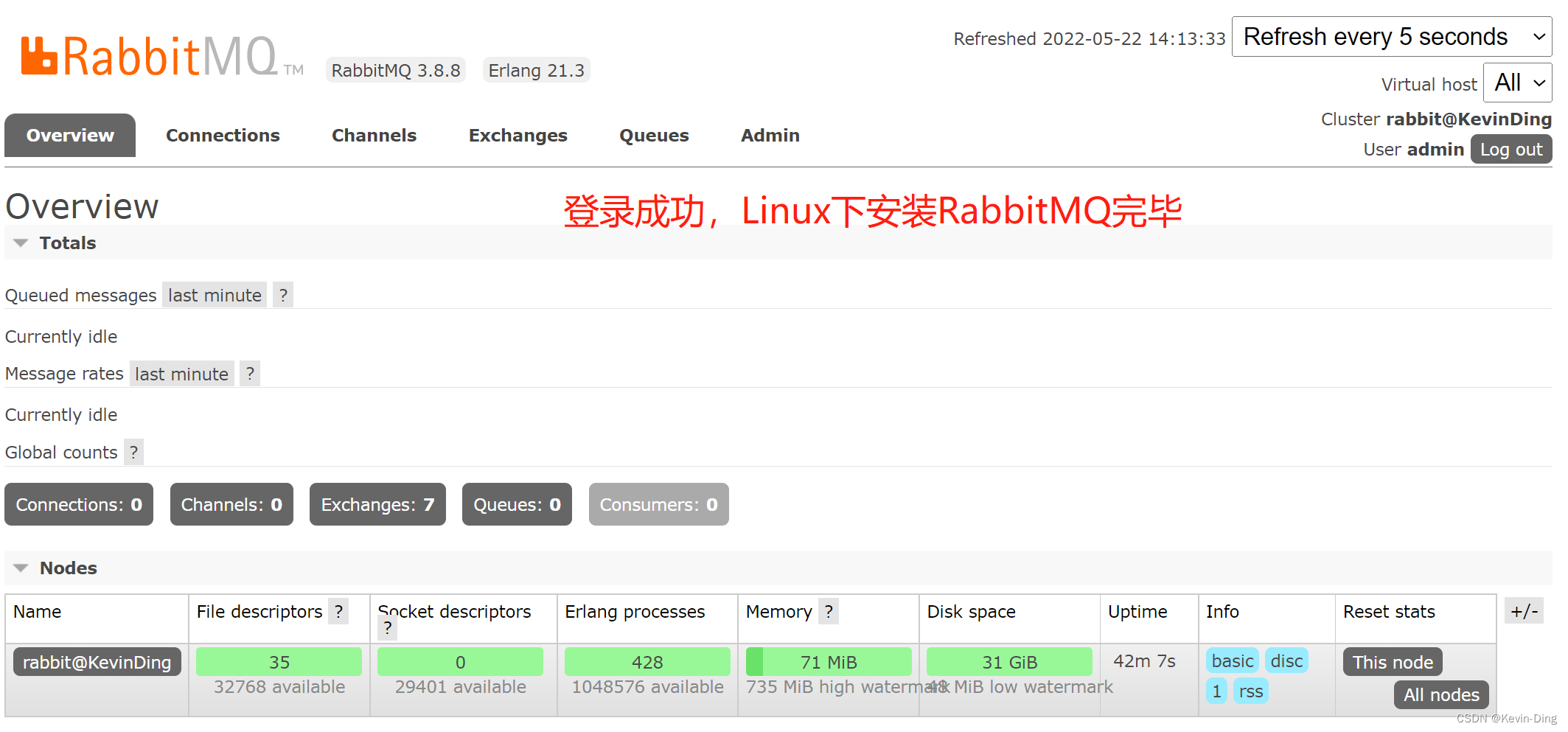Screen dimensions: 1568x732
Task: Open the Connections tab
Action: click(x=223, y=135)
